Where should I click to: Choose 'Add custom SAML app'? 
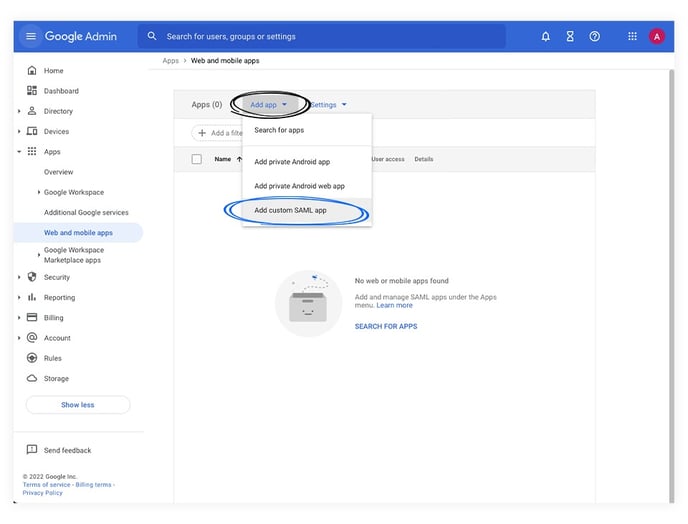point(307,210)
